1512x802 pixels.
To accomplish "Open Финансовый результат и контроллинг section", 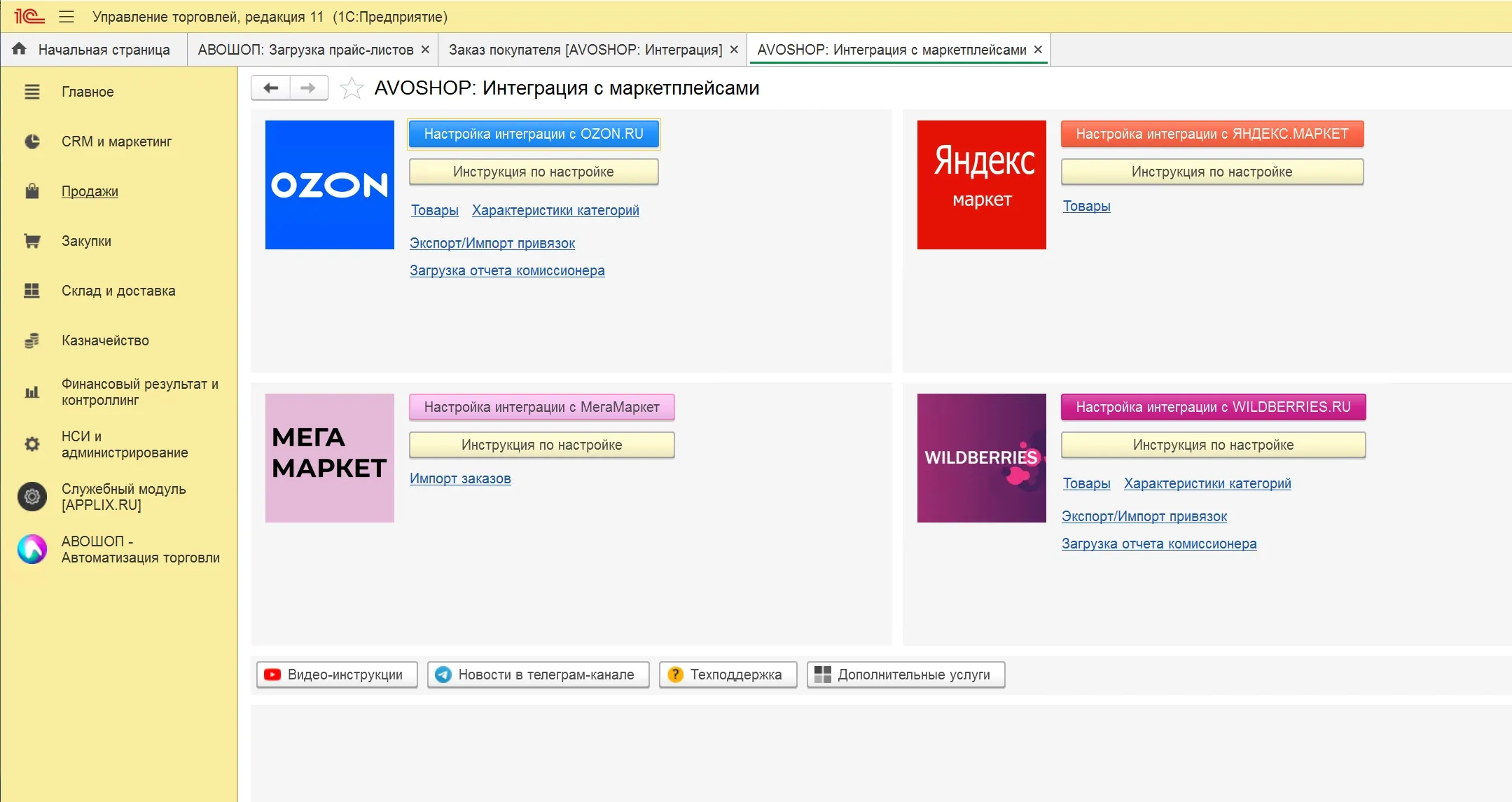I will [140, 392].
